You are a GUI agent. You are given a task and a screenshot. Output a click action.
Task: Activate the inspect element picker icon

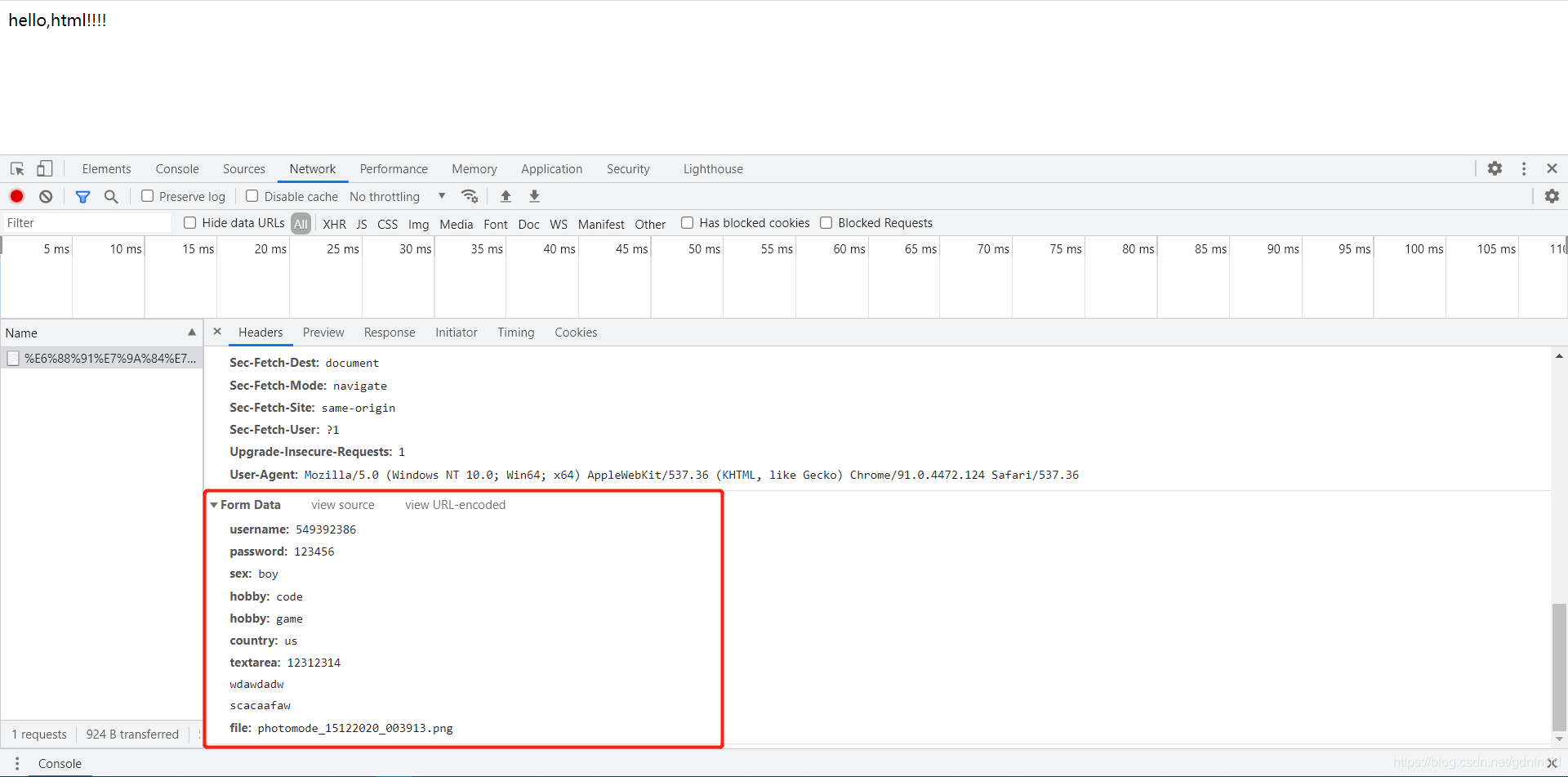(x=17, y=169)
